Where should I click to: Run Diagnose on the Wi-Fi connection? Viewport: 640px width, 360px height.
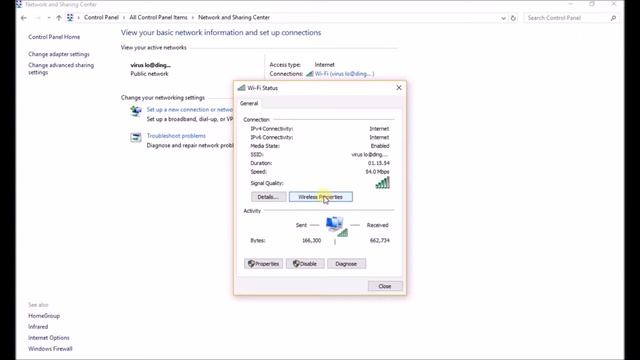click(x=346, y=264)
